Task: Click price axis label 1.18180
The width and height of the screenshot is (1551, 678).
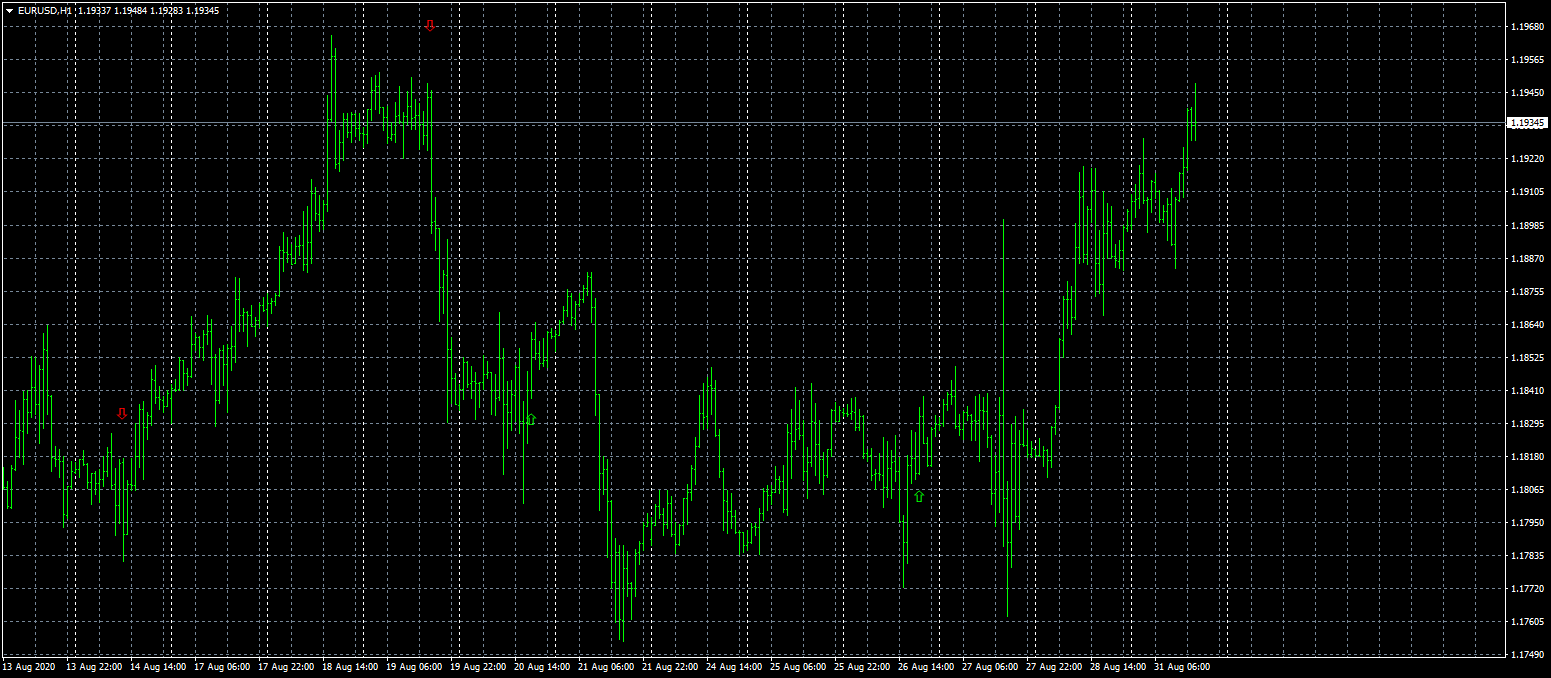Action: pyautogui.click(x=1526, y=457)
